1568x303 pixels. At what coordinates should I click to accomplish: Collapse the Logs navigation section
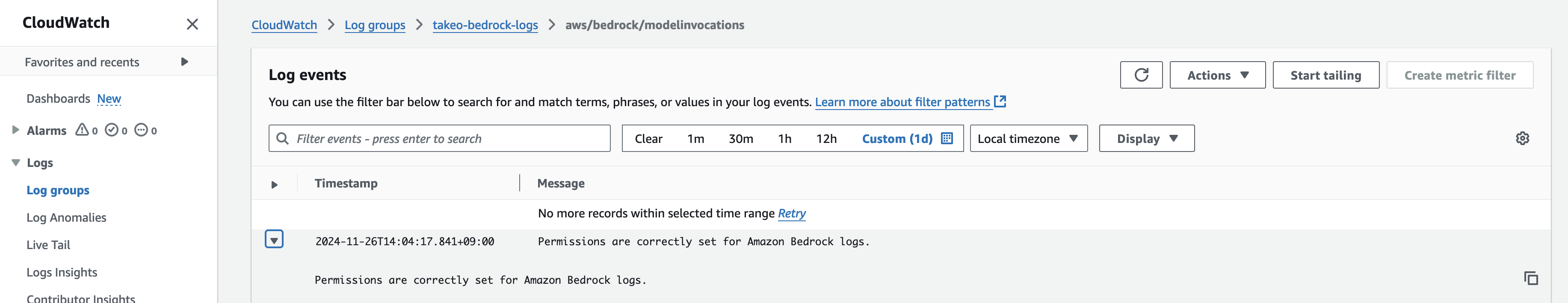pos(16,163)
